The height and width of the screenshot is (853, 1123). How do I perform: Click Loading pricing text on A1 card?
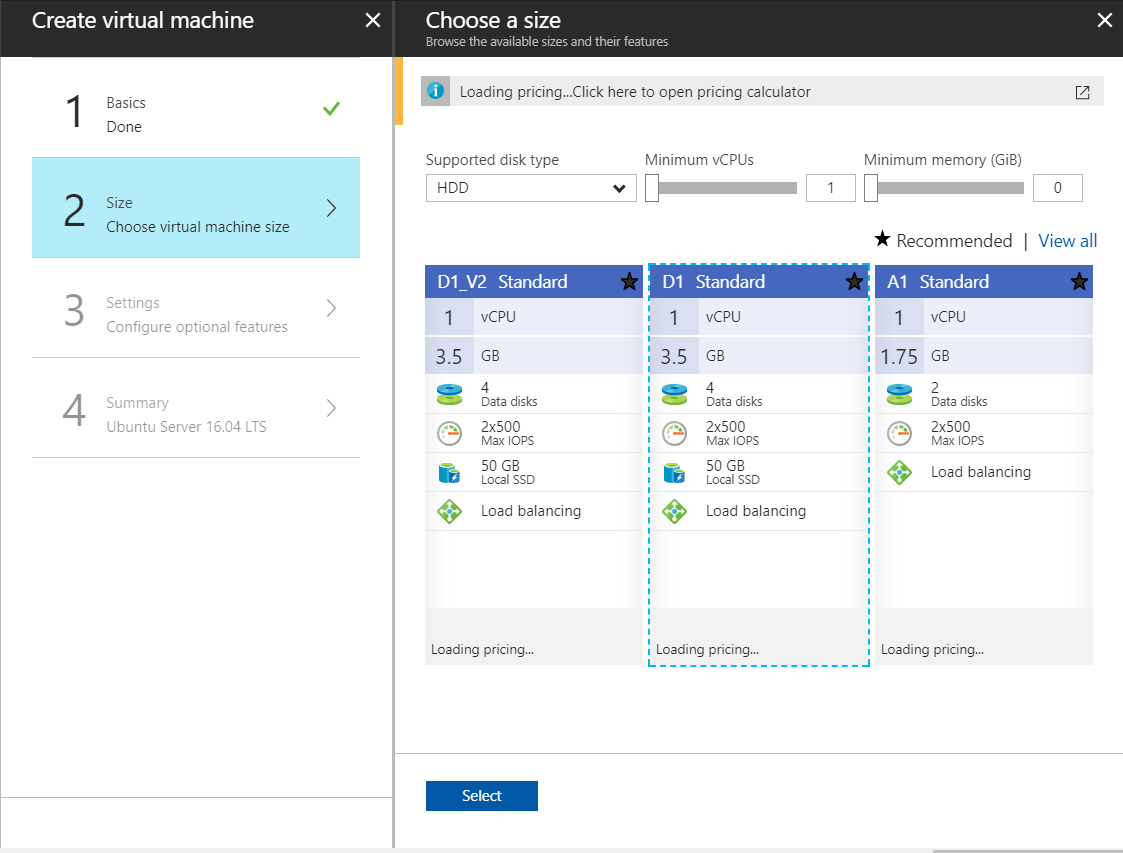coord(932,650)
